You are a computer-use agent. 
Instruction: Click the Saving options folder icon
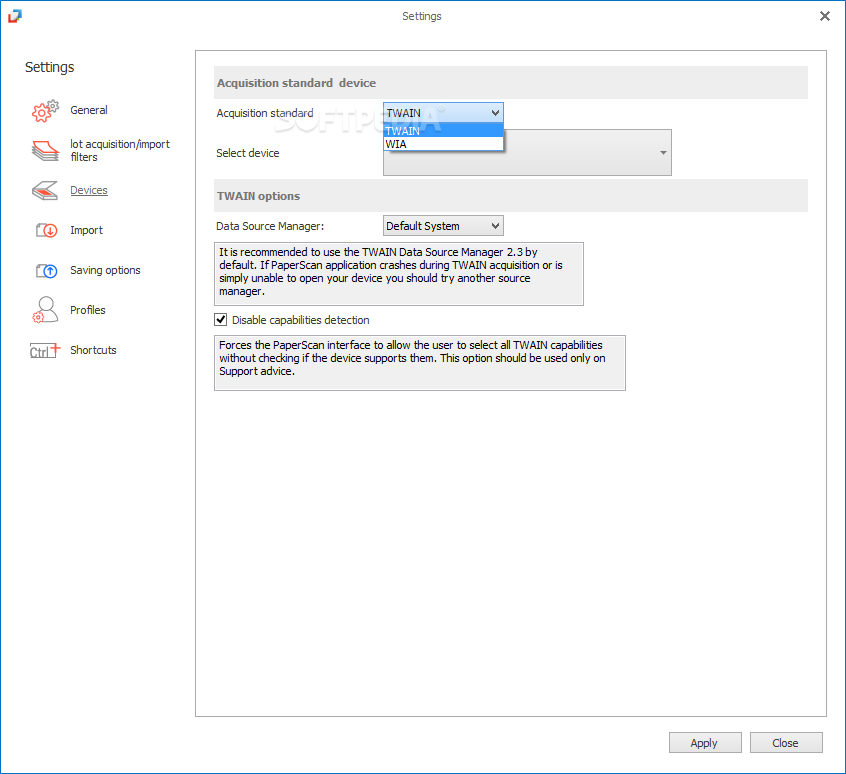point(46,270)
